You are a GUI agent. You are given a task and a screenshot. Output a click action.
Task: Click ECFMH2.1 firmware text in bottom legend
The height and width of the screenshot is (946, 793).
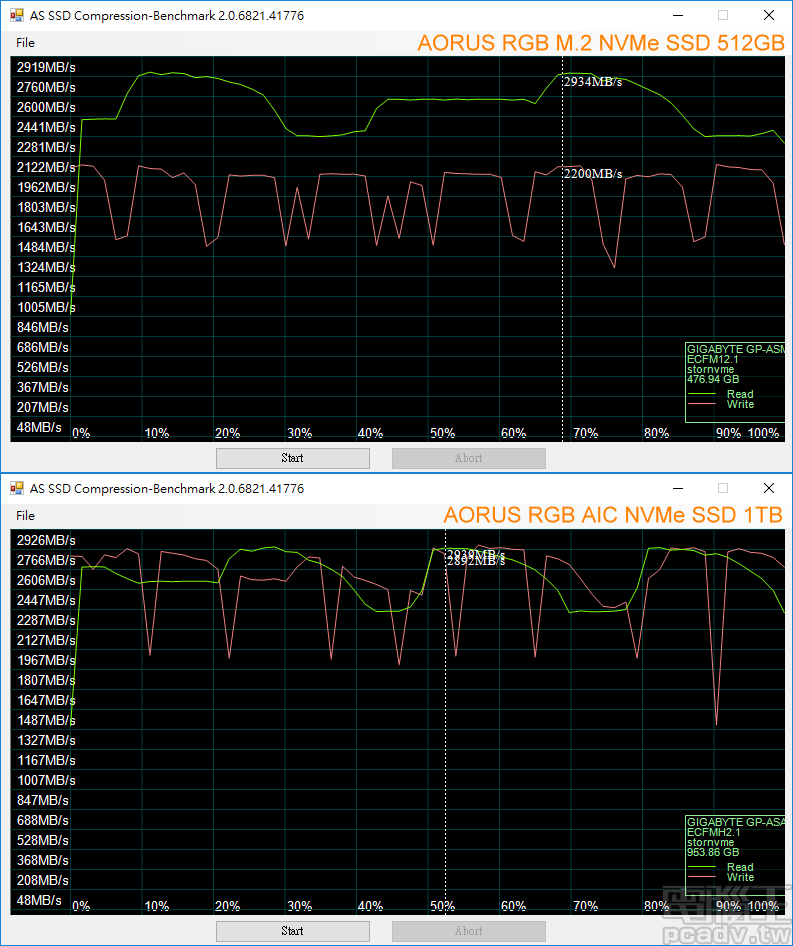click(x=713, y=832)
